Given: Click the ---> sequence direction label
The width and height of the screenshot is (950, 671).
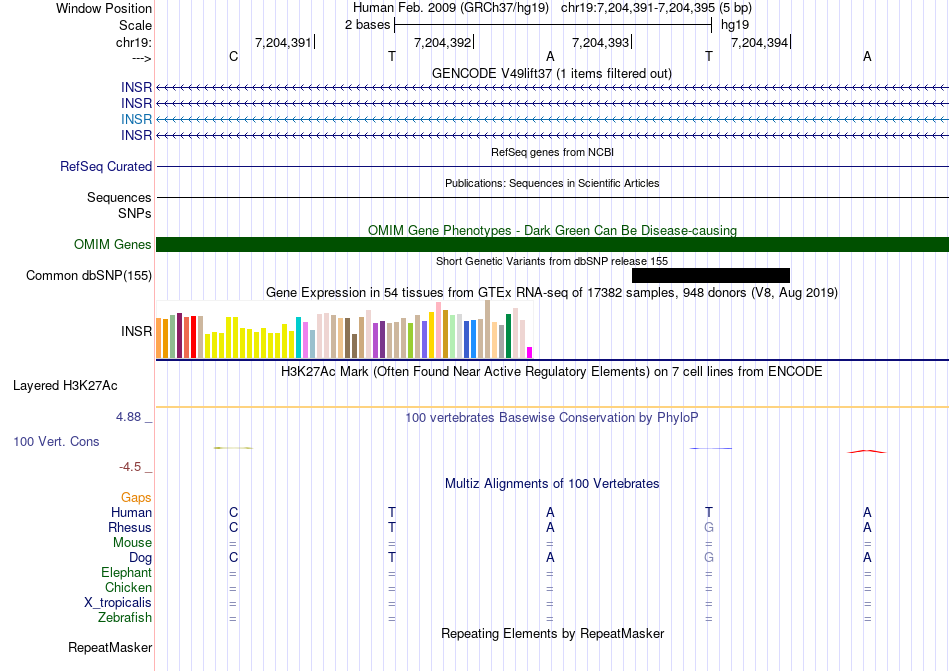Looking at the screenshot, I should click(x=141, y=58).
